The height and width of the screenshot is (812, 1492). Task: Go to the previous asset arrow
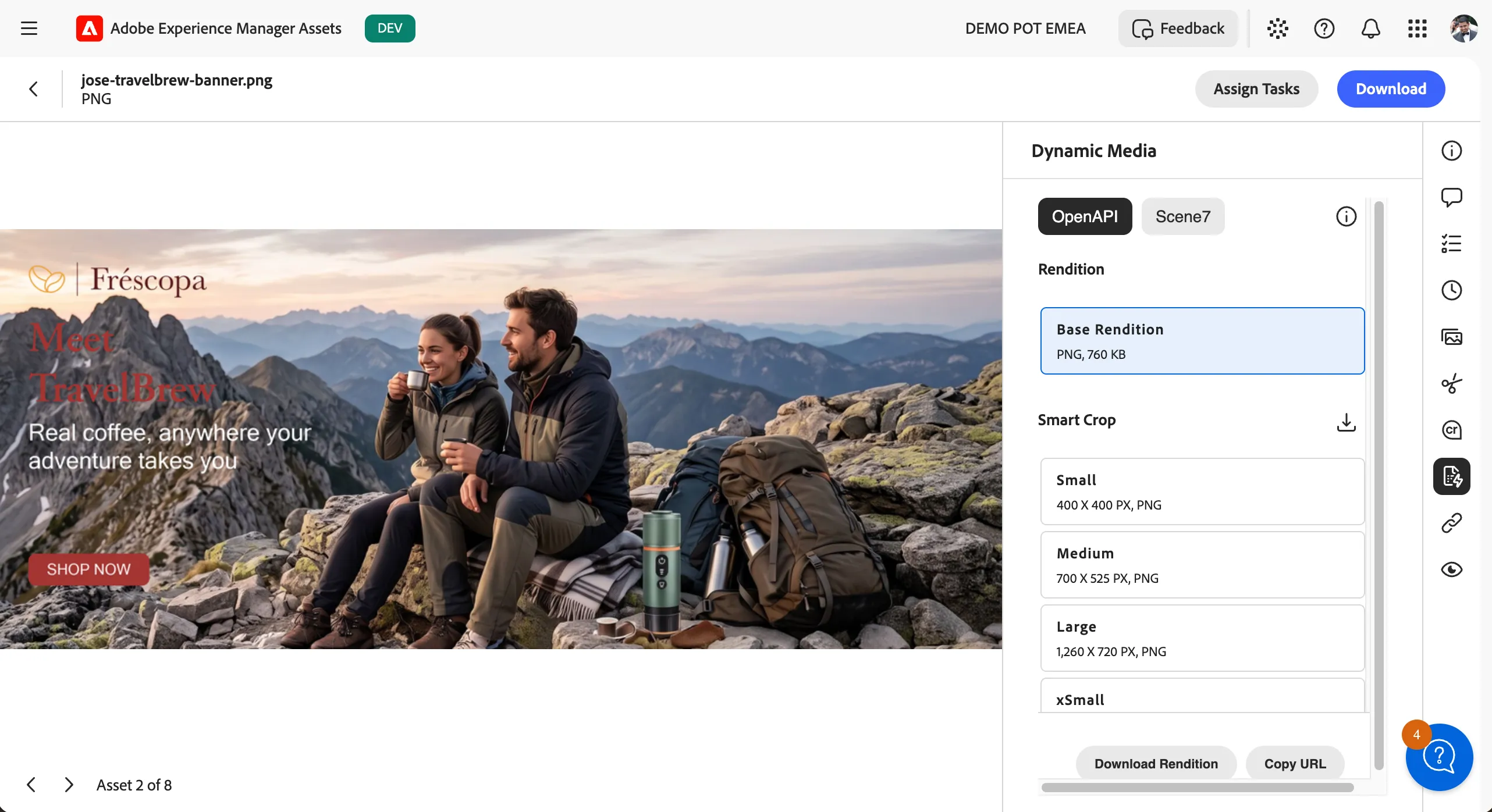(x=31, y=785)
